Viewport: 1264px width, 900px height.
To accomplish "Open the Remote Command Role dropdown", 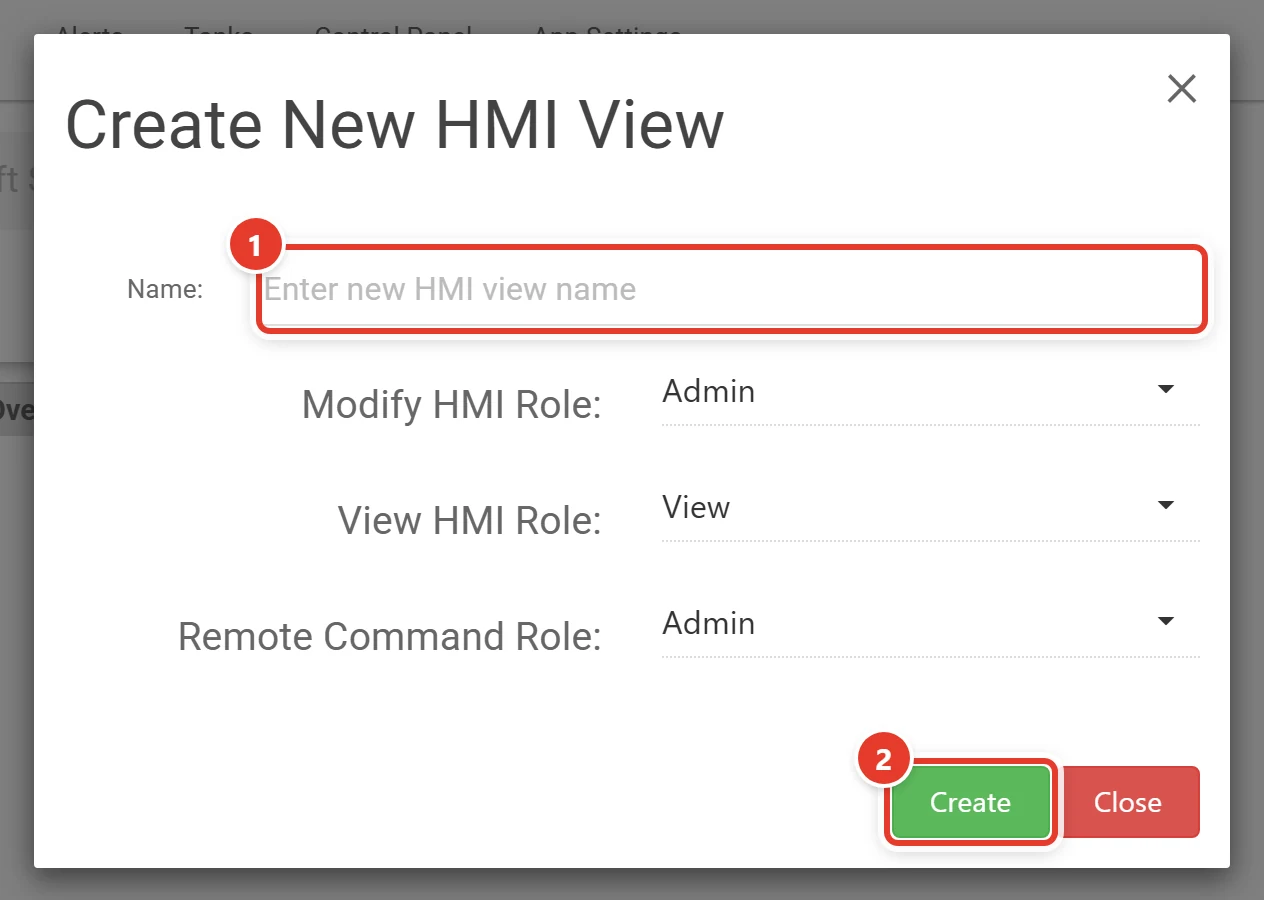I will (x=930, y=623).
